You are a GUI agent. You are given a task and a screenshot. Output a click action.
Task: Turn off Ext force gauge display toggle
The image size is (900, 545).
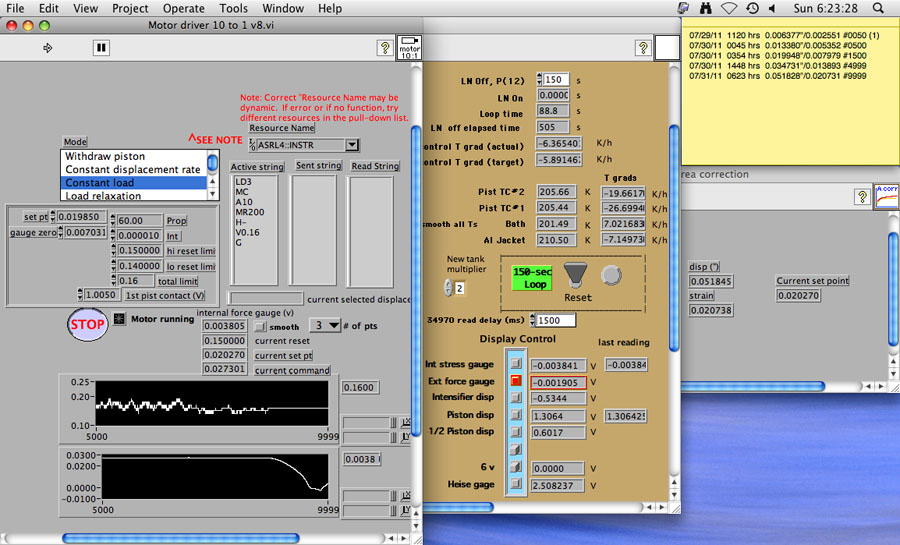516,381
